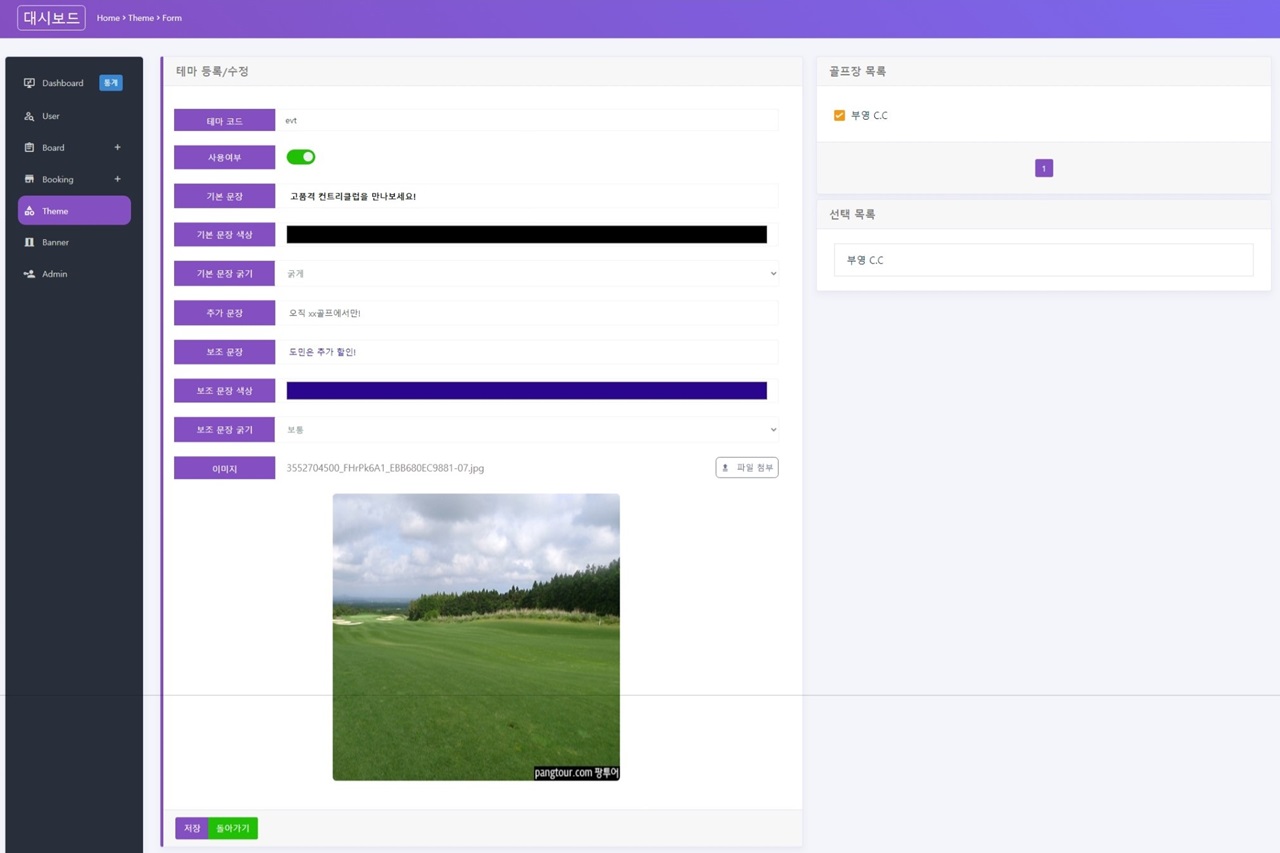
Task: Click the Board clipboard icon in sidebar
Action: 29,148
